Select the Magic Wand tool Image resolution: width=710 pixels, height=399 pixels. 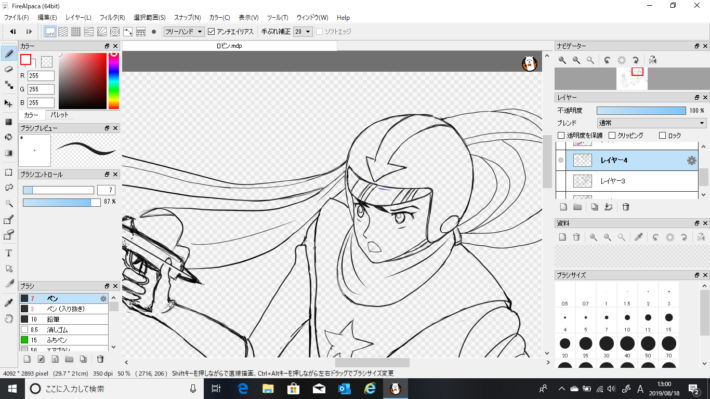pyautogui.click(x=9, y=203)
